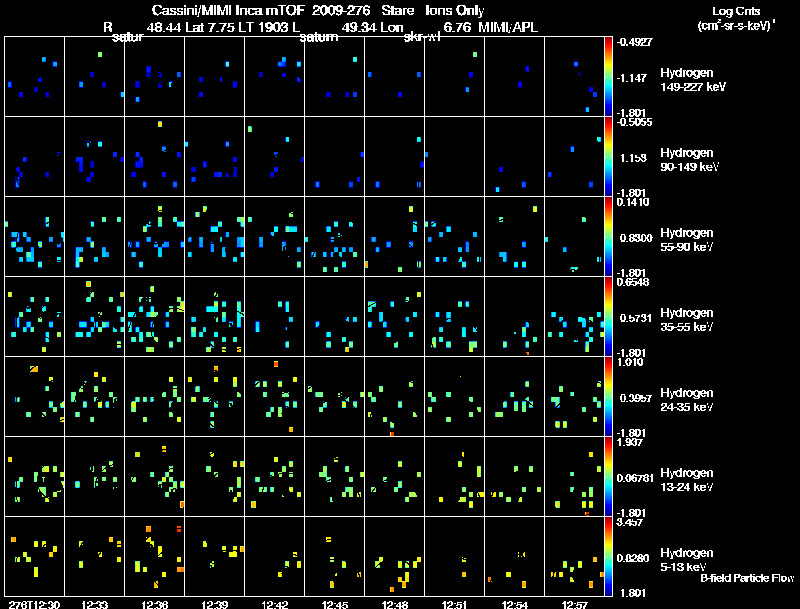800x609 pixels.
Task: Click the '12:36' time axis label
Action: 155,604
